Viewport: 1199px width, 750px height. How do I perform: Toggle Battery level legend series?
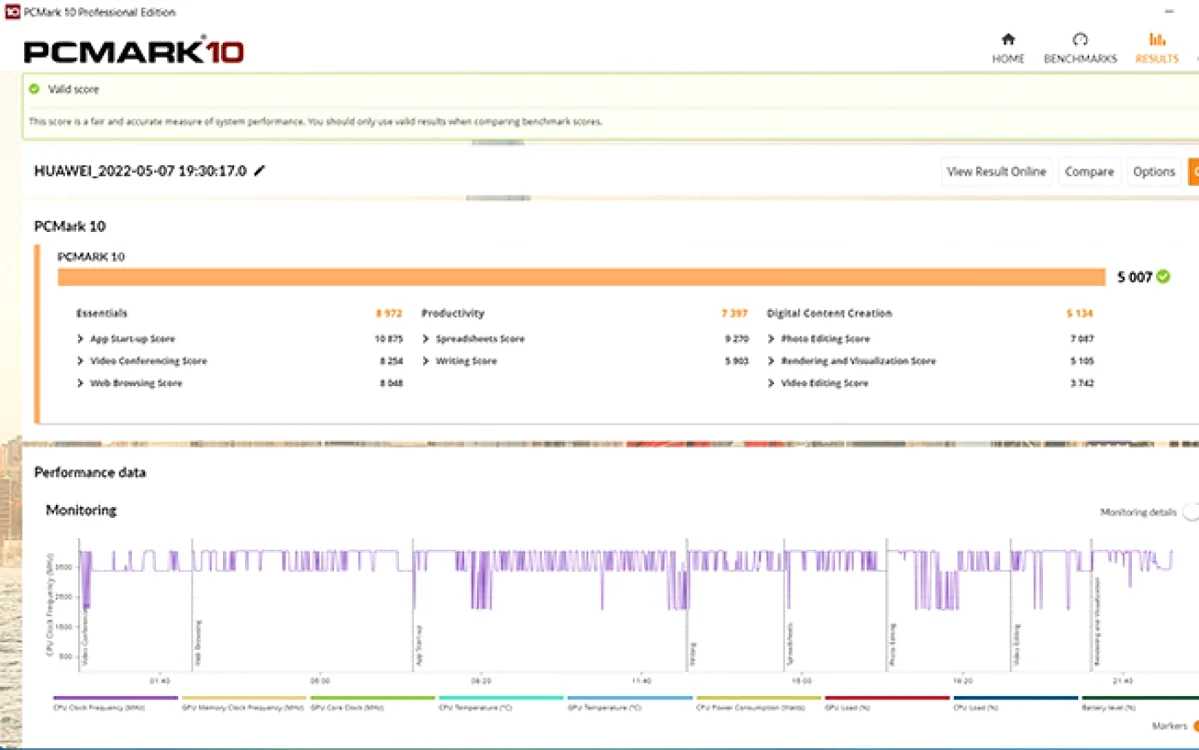[1139, 703]
